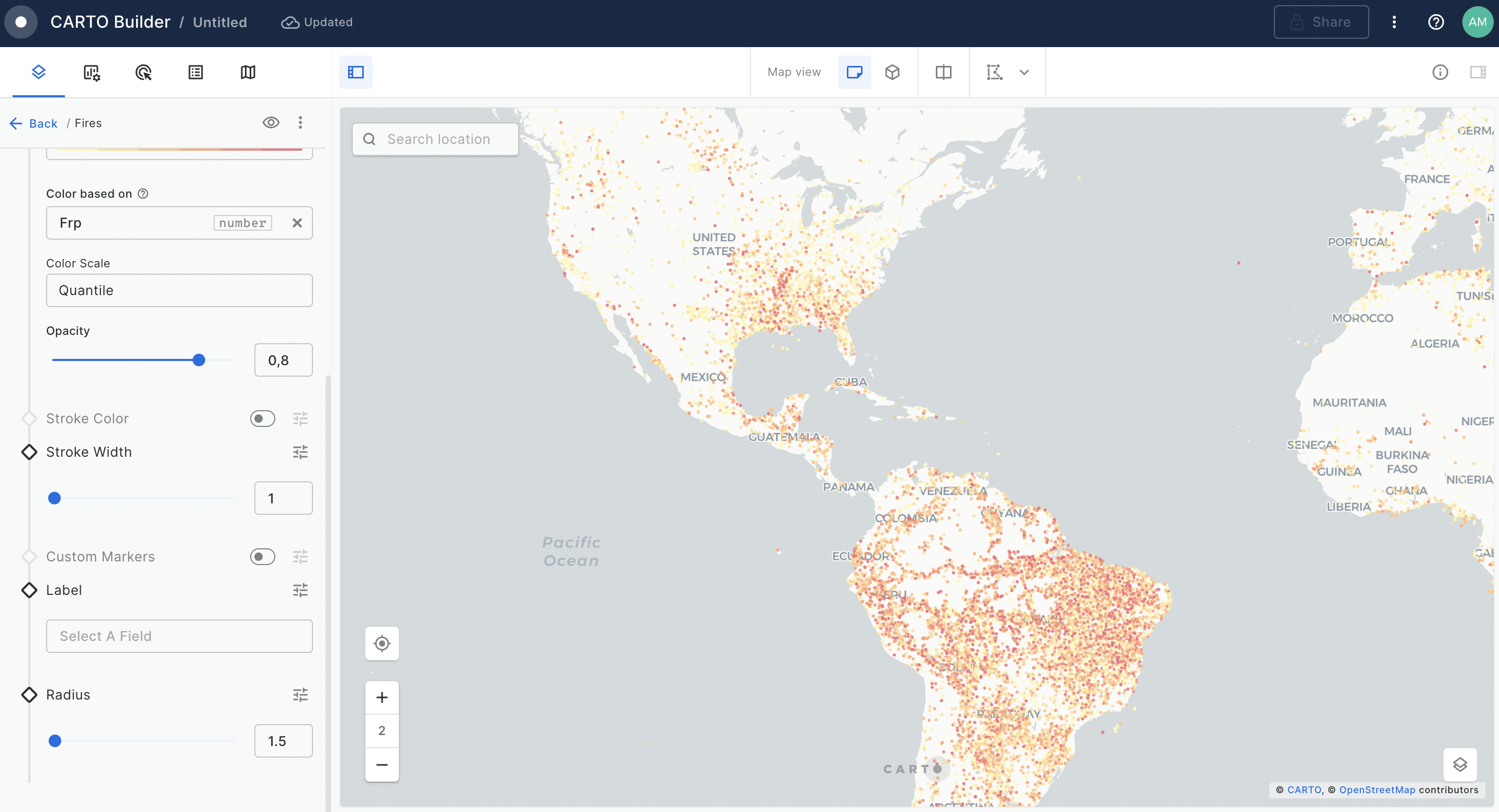The image size is (1499, 812).
Task: Open the Layers tab icon
Action: point(38,72)
